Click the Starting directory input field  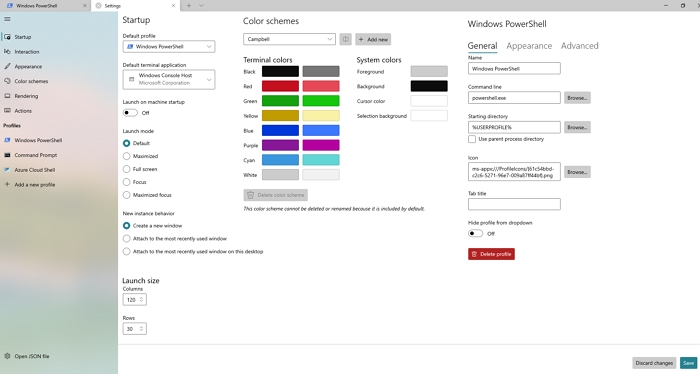(514, 127)
